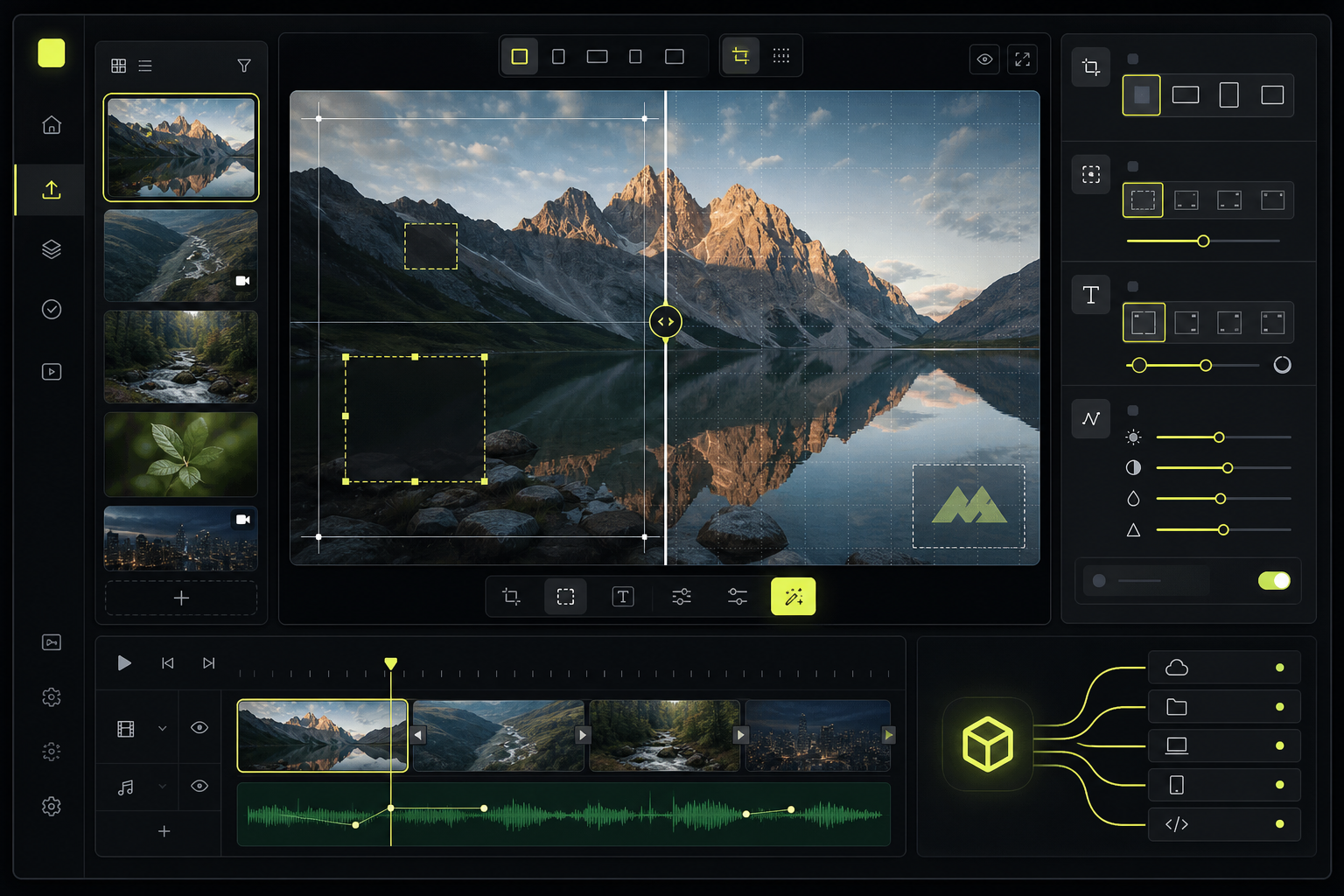Adjust the selection section slider

[1203, 241]
